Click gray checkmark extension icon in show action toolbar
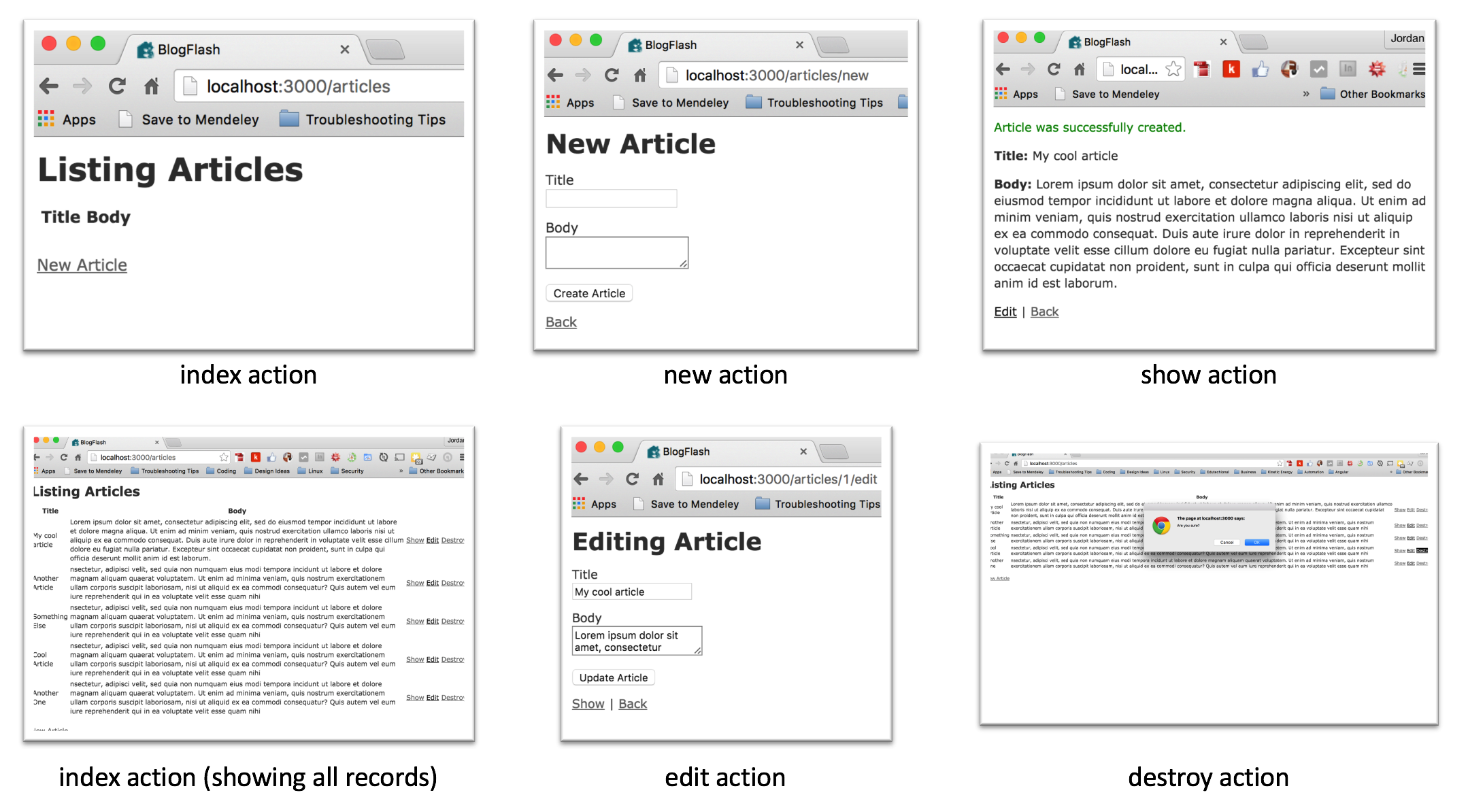The height and width of the screenshot is (812, 1468). [x=1319, y=69]
